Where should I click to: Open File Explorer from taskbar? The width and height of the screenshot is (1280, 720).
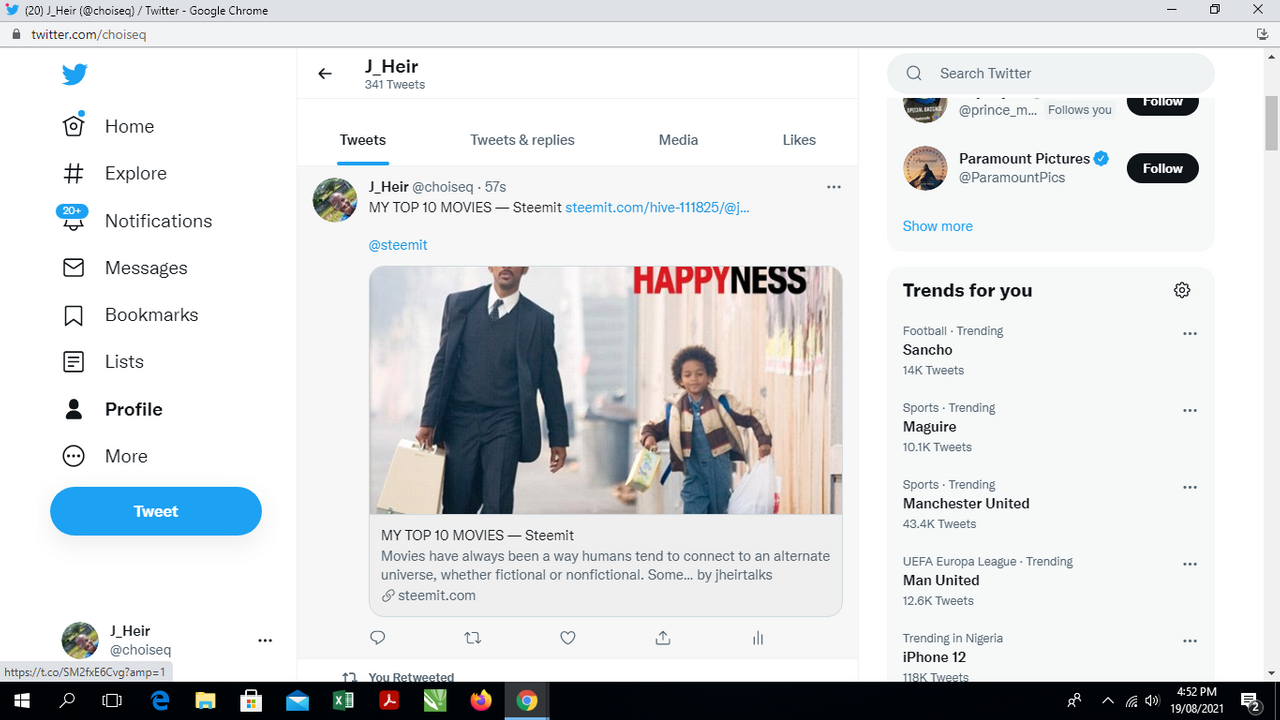205,701
